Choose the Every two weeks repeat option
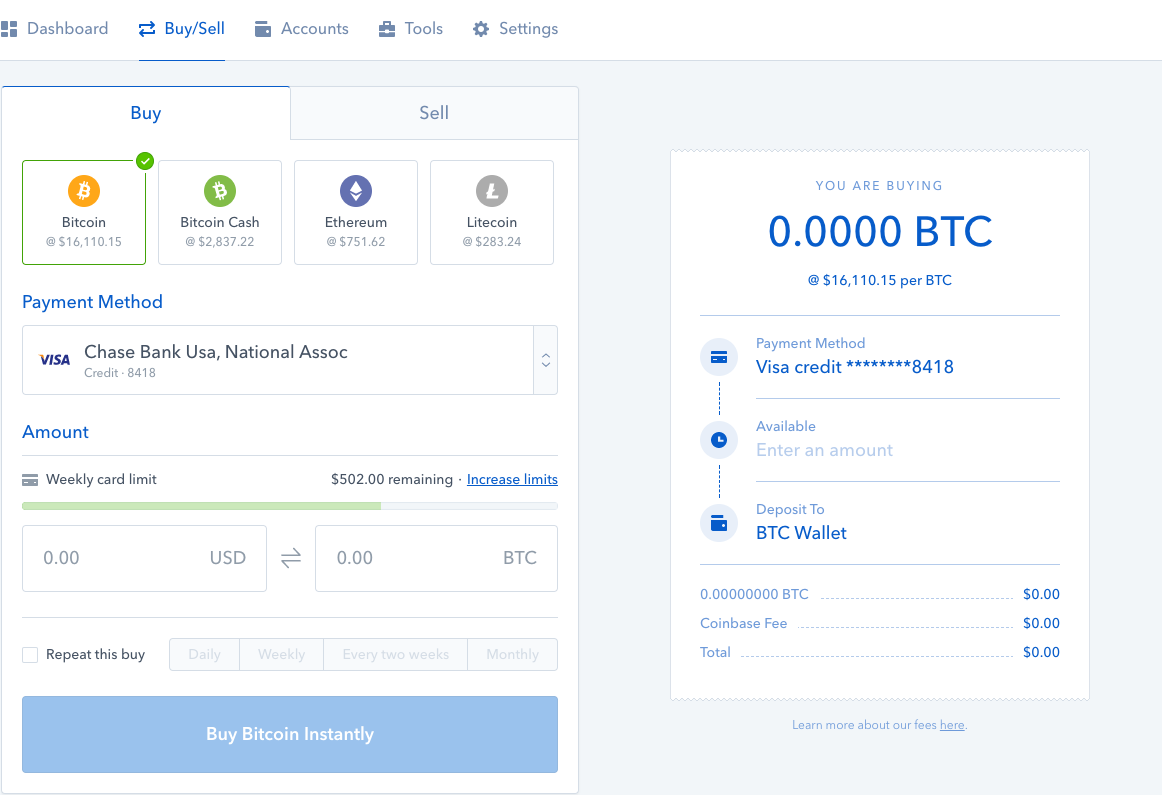1162x795 pixels. [396, 654]
